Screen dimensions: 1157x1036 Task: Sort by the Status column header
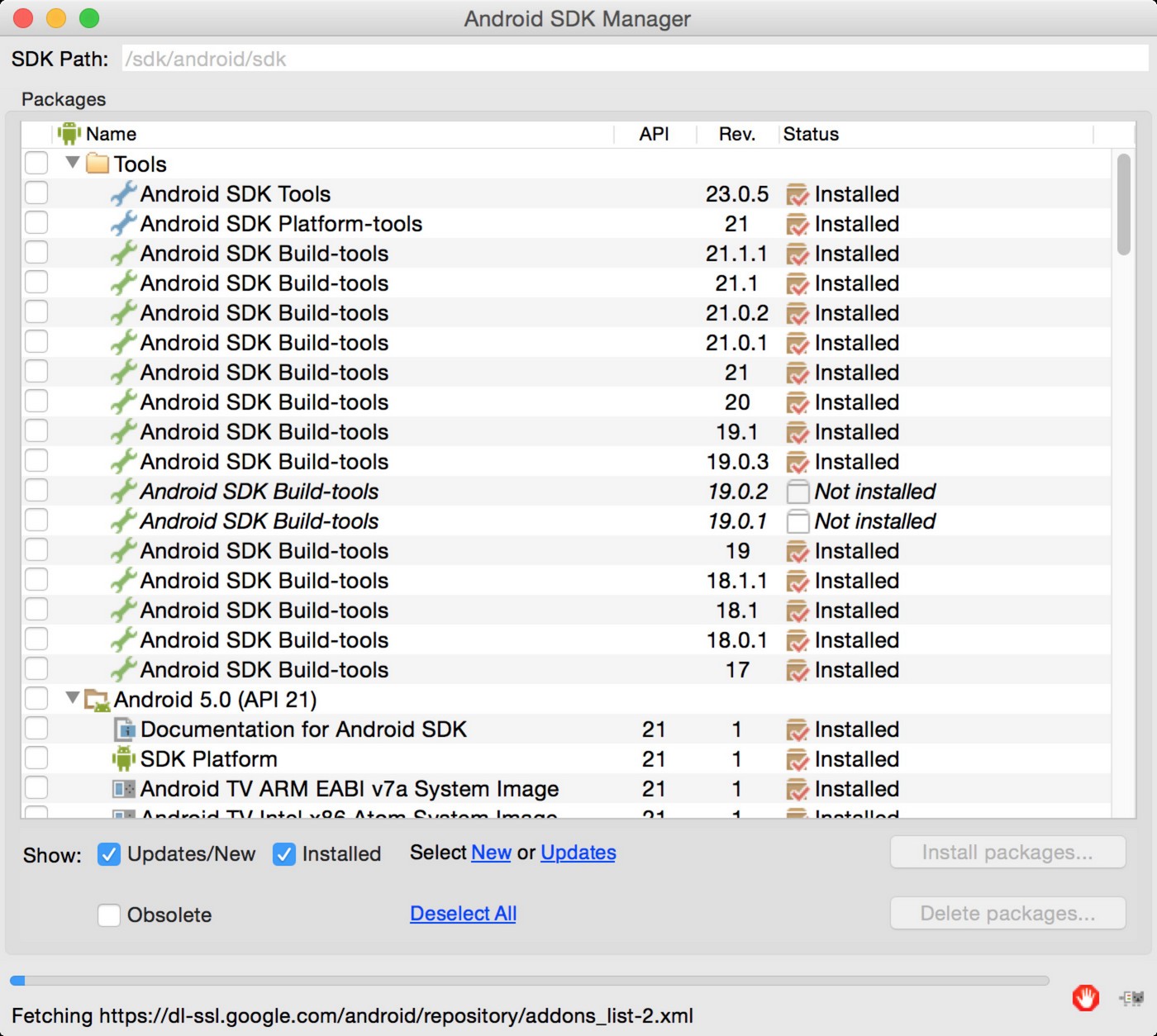pos(936,134)
